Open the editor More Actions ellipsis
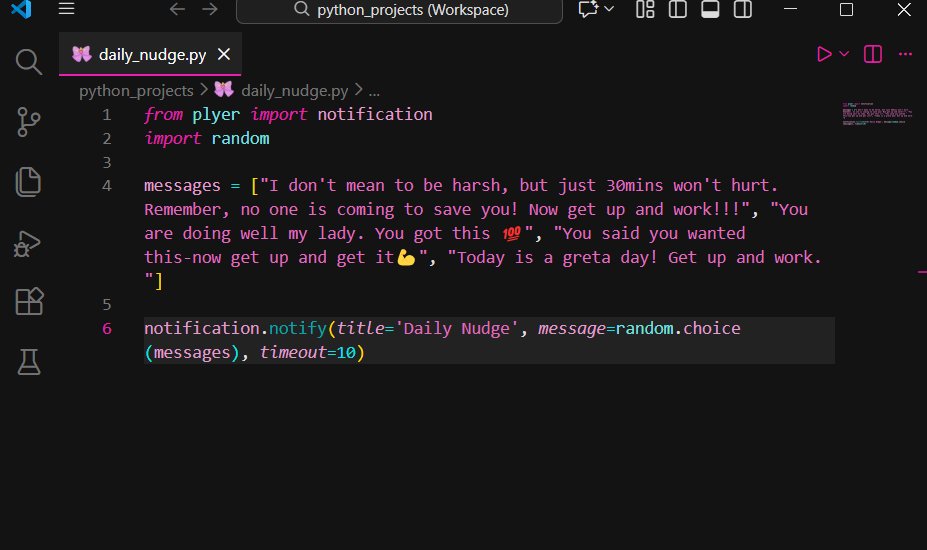Image resolution: width=927 pixels, height=550 pixels. pos(905,54)
